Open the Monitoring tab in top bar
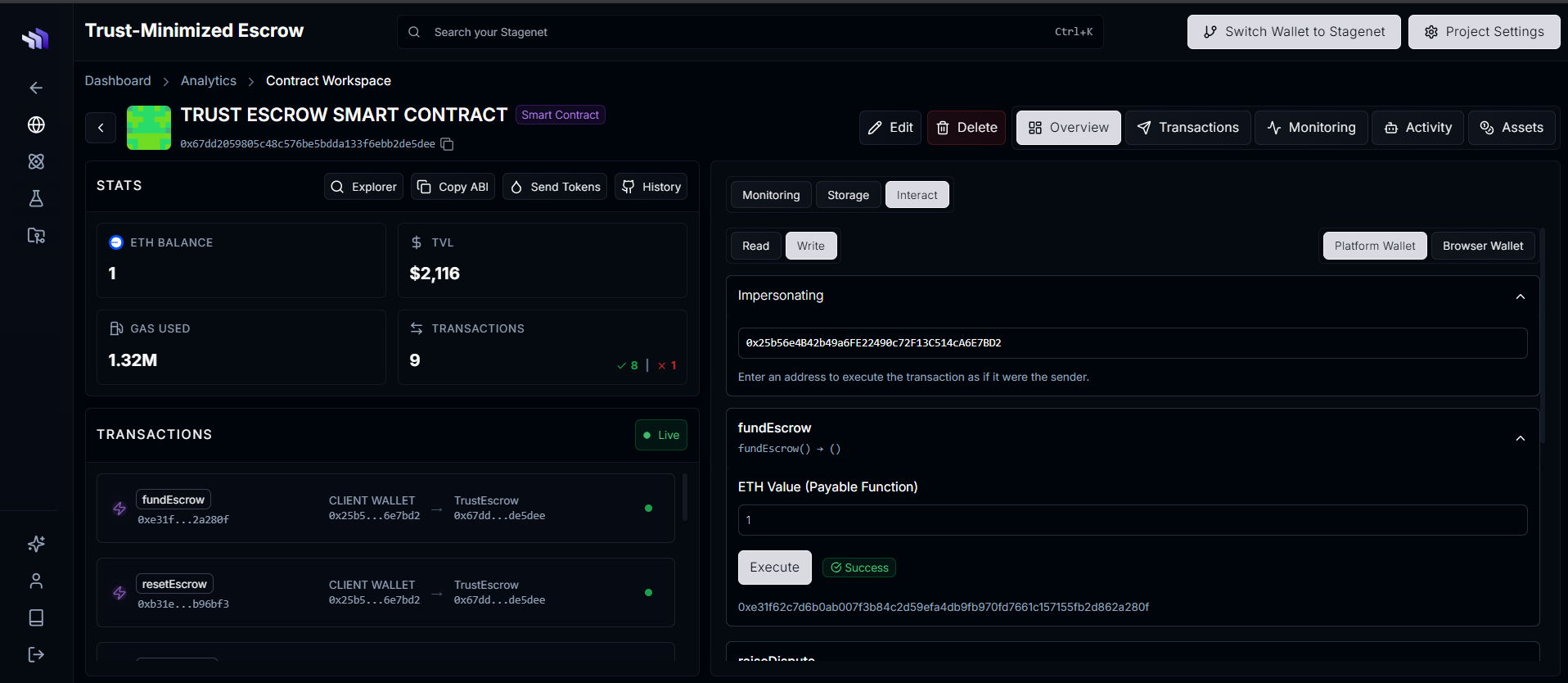This screenshot has width=1568, height=683. coord(1311,128)
